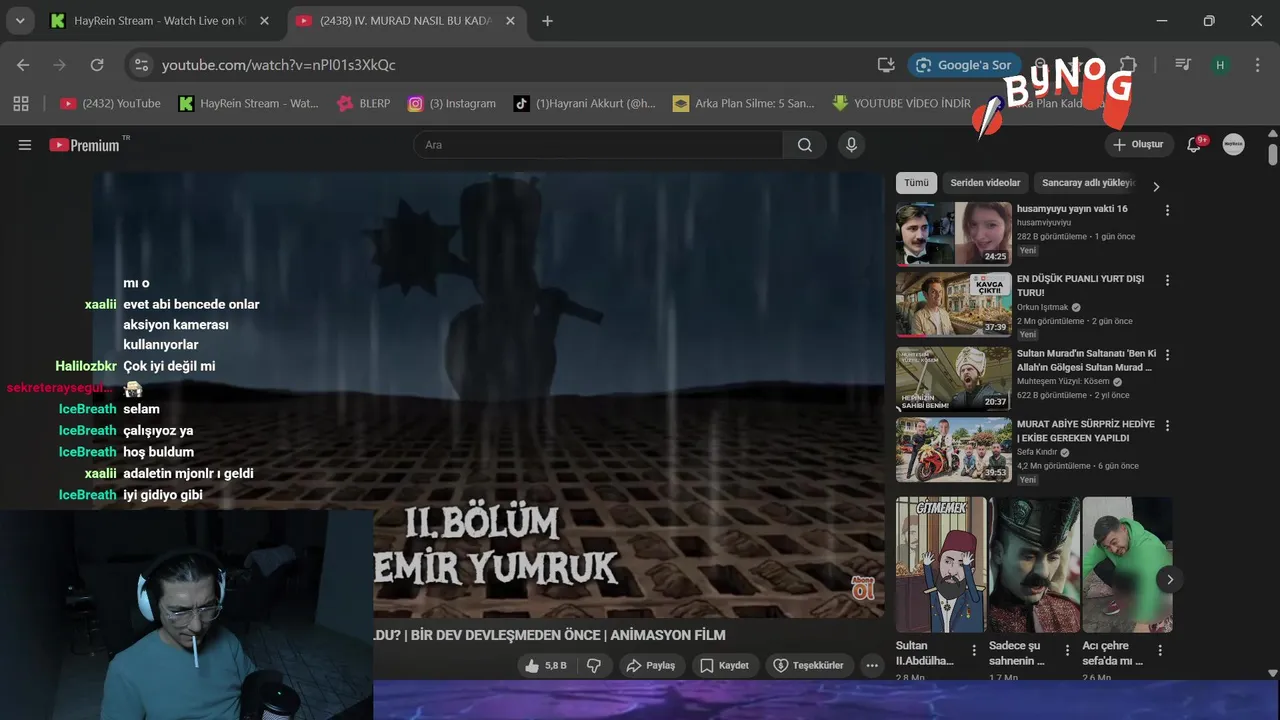
Task: Show next Shorts with arrow button
Action: (1169, 579)
